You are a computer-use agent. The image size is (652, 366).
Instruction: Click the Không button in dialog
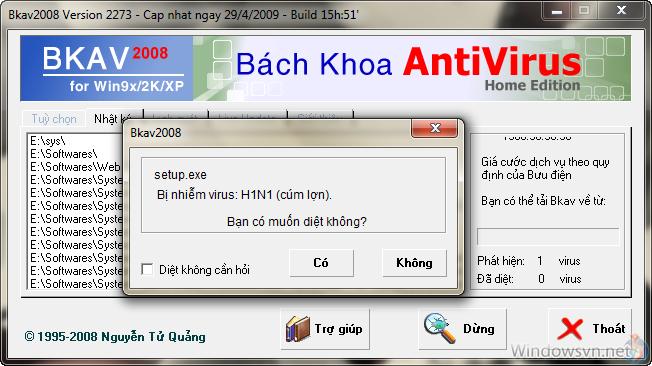pyautogui.click(x=414, y=263)
